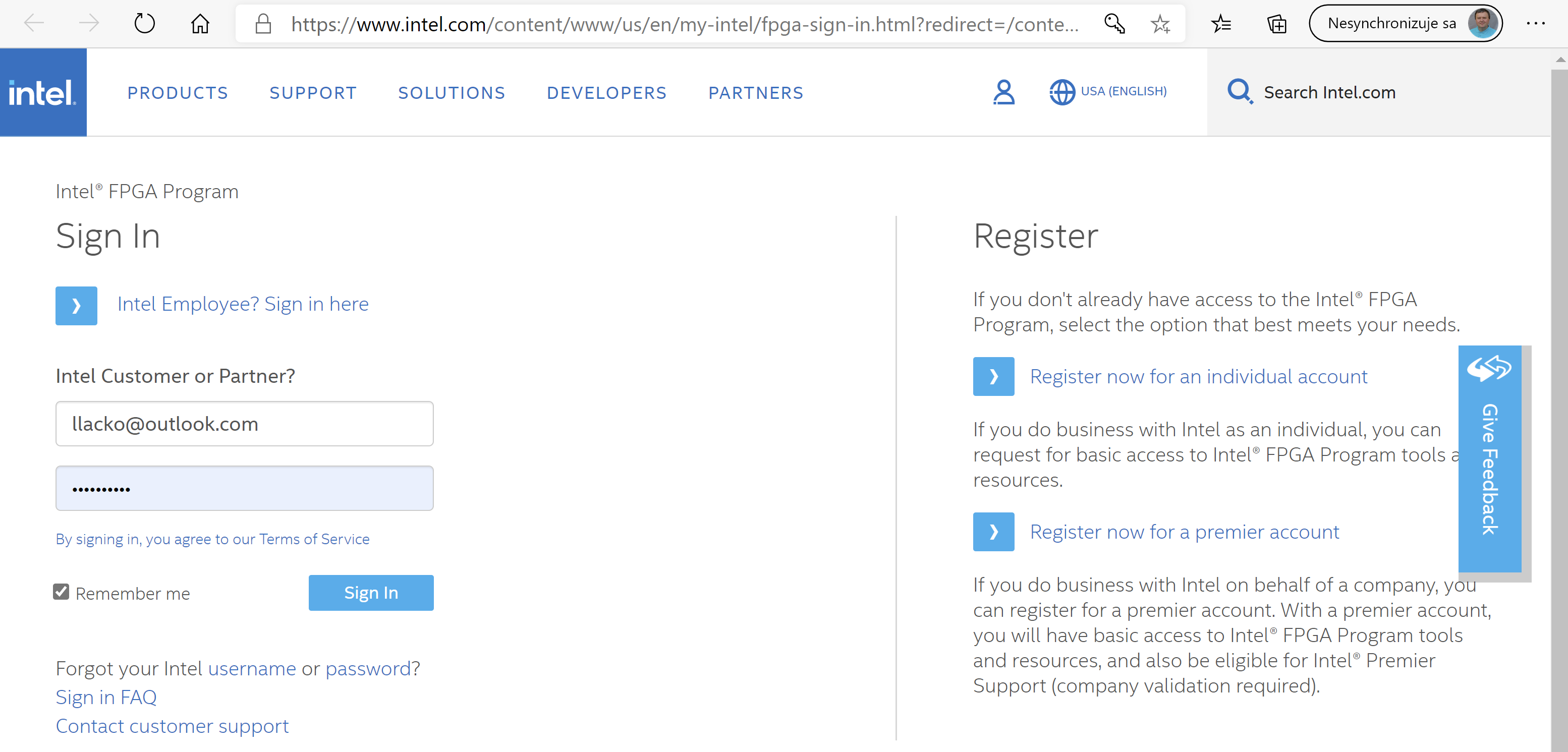
Task: Expand individual account registration arrow
Action: (993, 376)
